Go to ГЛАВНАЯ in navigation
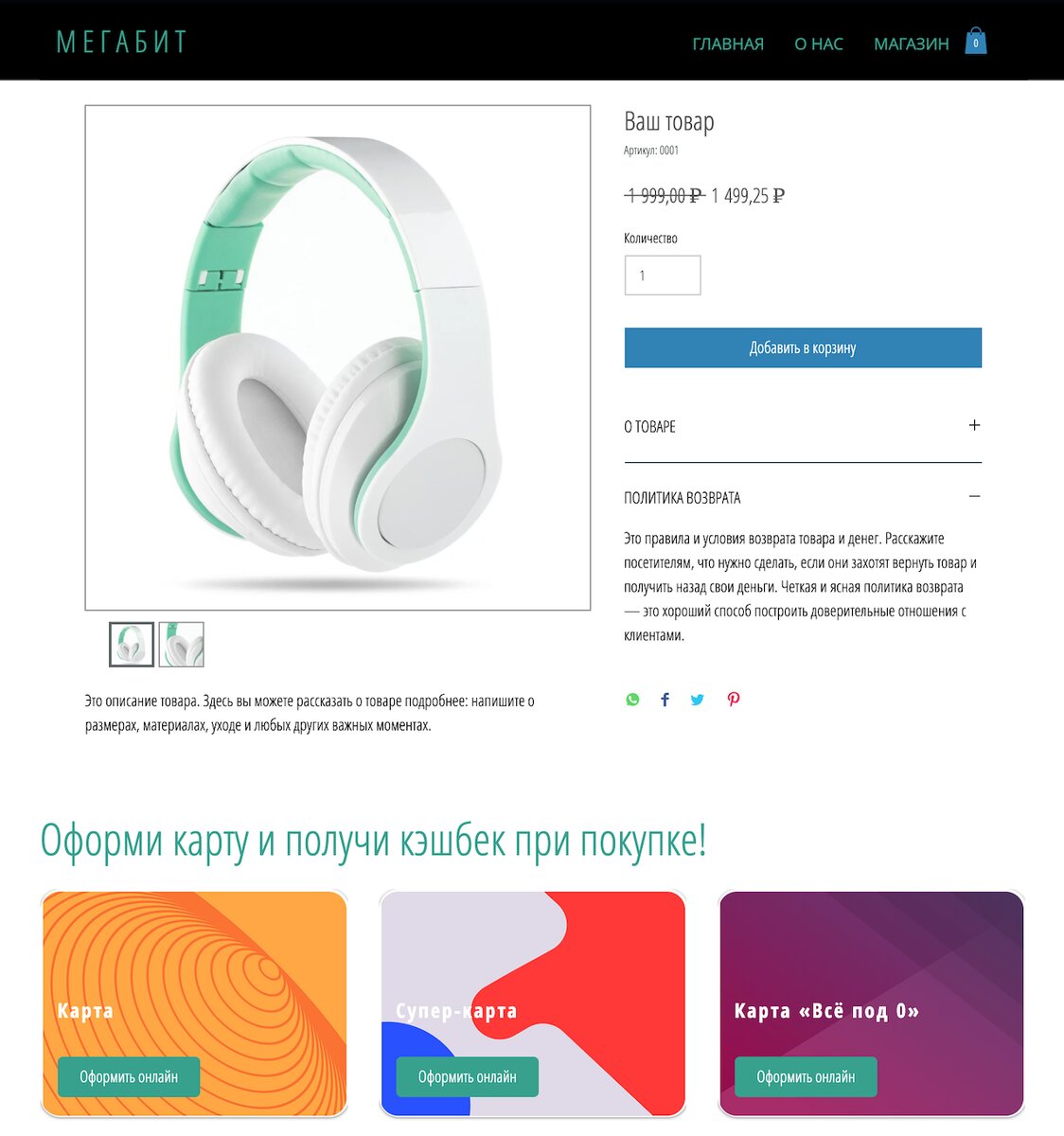This screenshot has width=1064, height=1136. [728, 44]
